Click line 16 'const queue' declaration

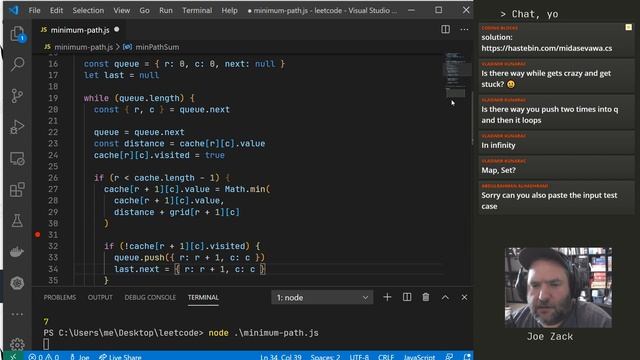point(184,64)
